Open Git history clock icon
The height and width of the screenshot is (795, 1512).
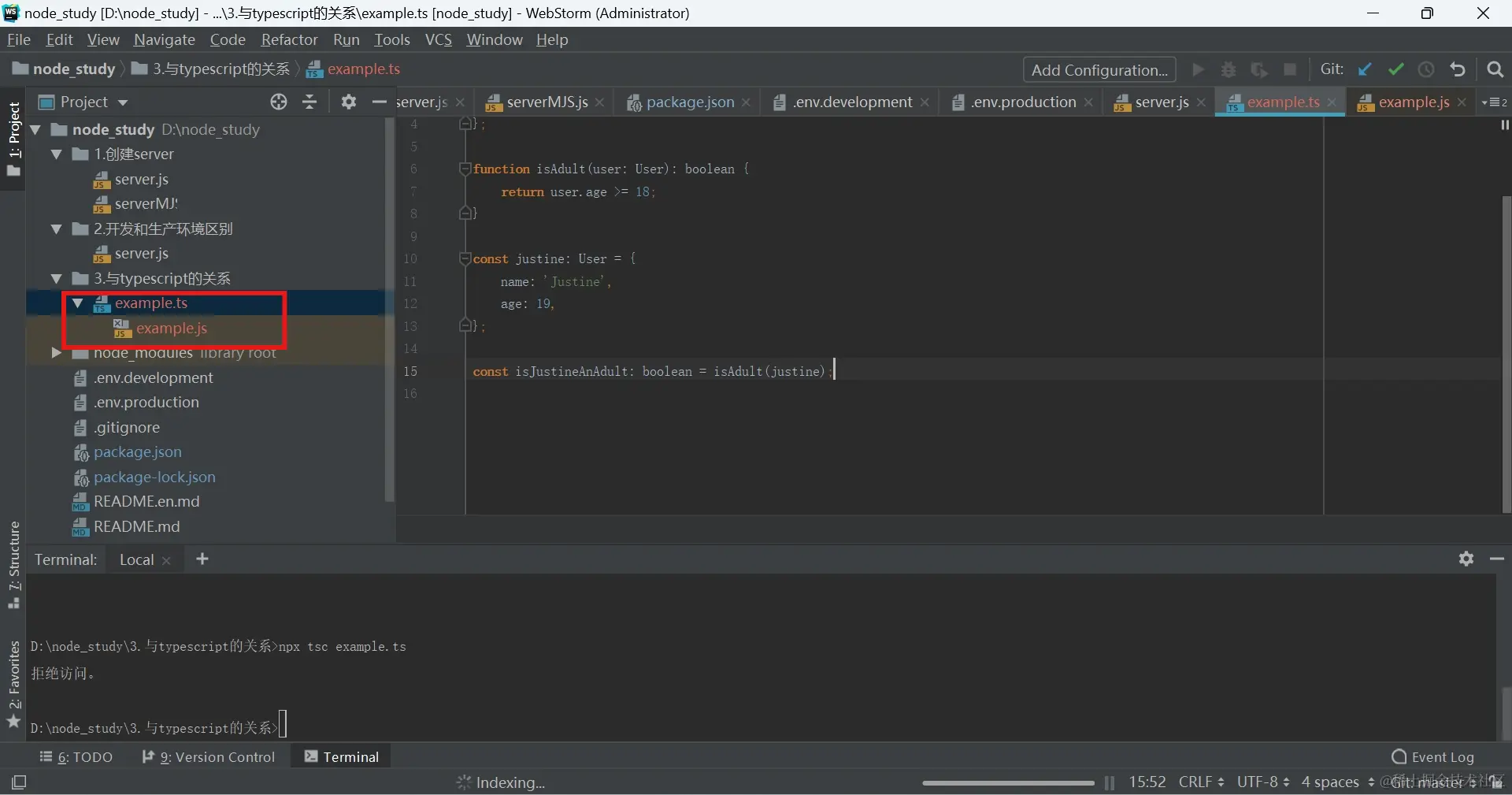point(1426,69)
